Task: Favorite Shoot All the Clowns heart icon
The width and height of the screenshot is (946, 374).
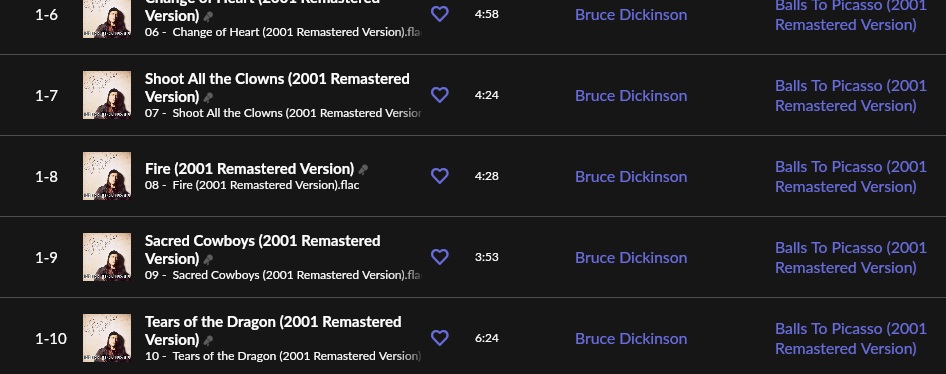Action: tap(440, 95)
